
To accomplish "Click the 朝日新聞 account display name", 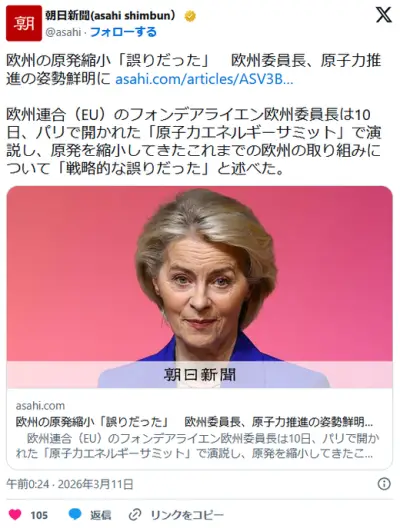I will click(110, 15).
